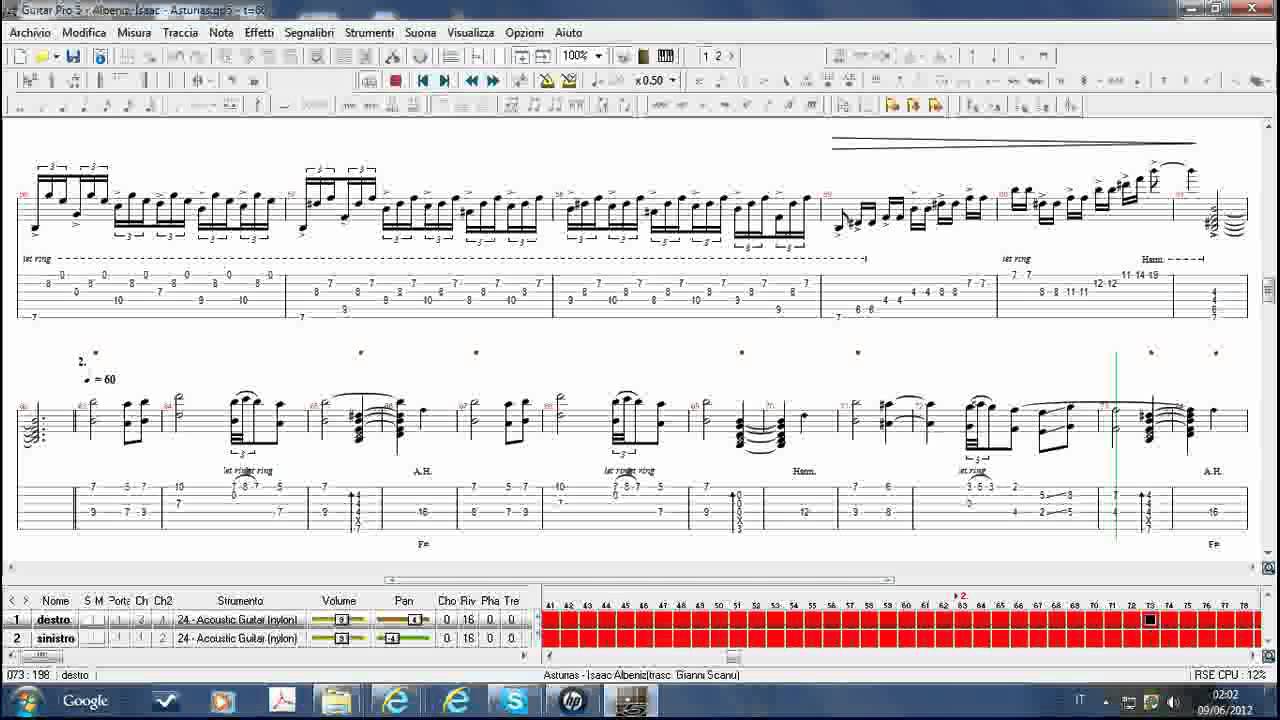This screenshot has height=720, width=1280.
Task: Click the scissors cut icon
Action: click(393, 56)
